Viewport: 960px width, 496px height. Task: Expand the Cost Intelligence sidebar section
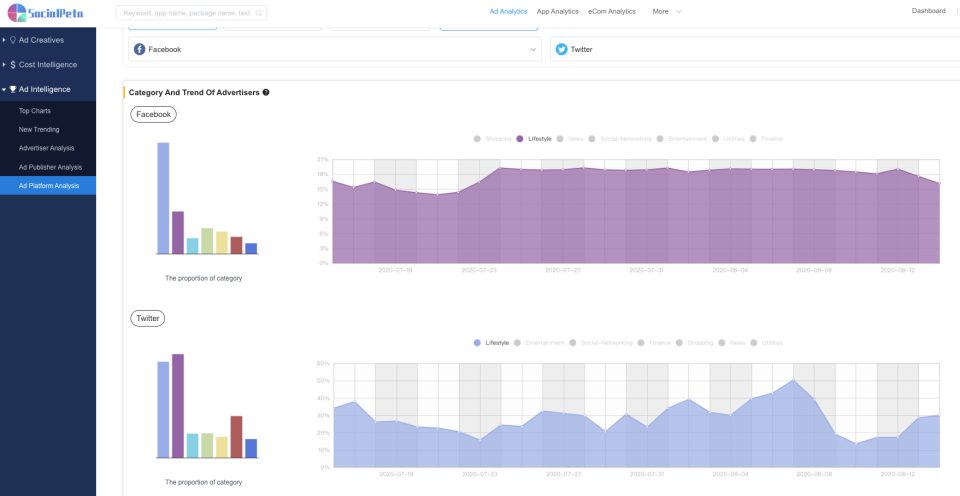(48, 64)
